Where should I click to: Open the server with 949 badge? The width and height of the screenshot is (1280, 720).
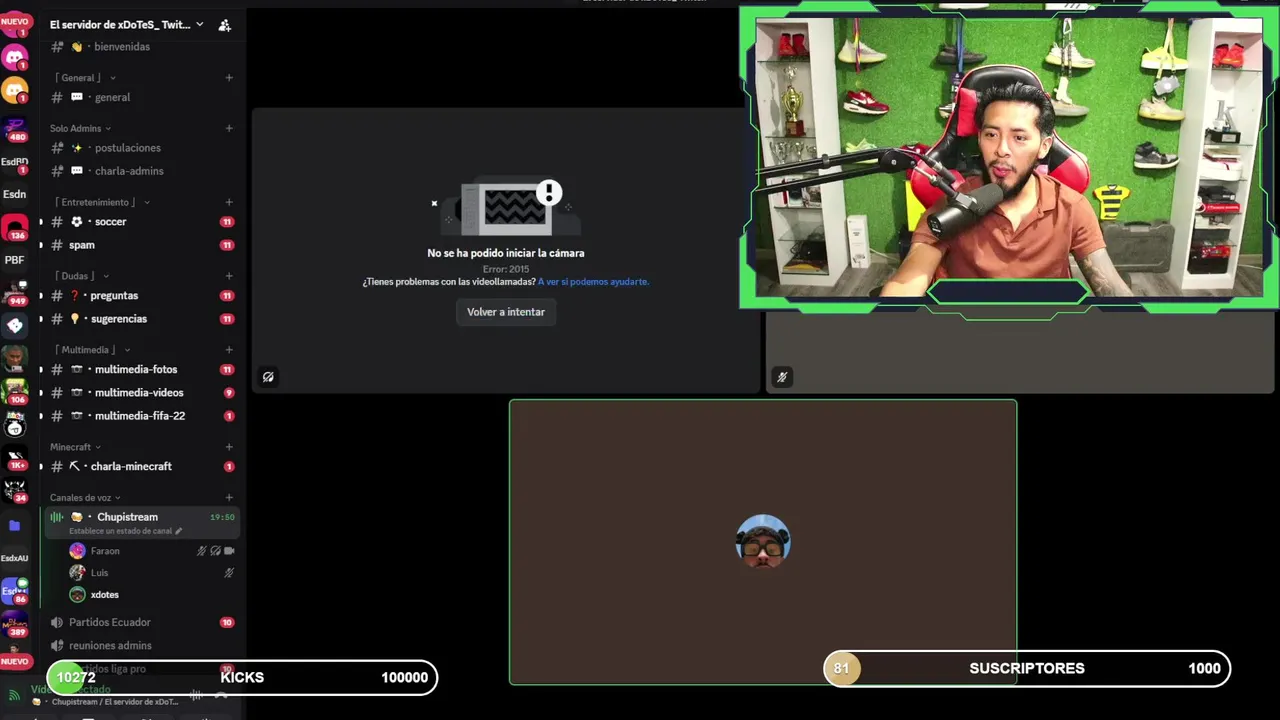[x=15, y=293]
